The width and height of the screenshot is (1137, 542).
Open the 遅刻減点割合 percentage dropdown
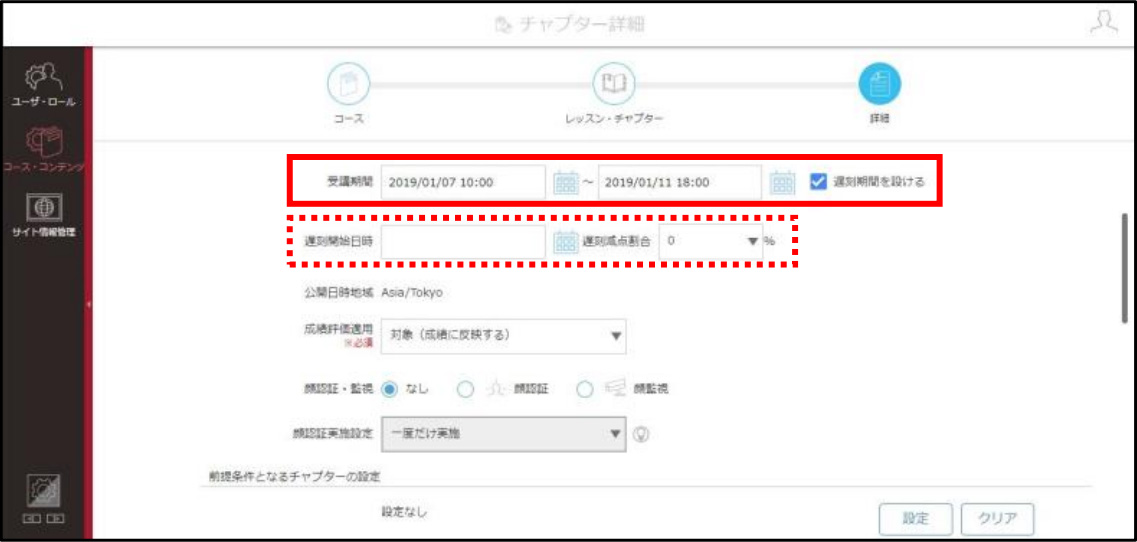711,242
